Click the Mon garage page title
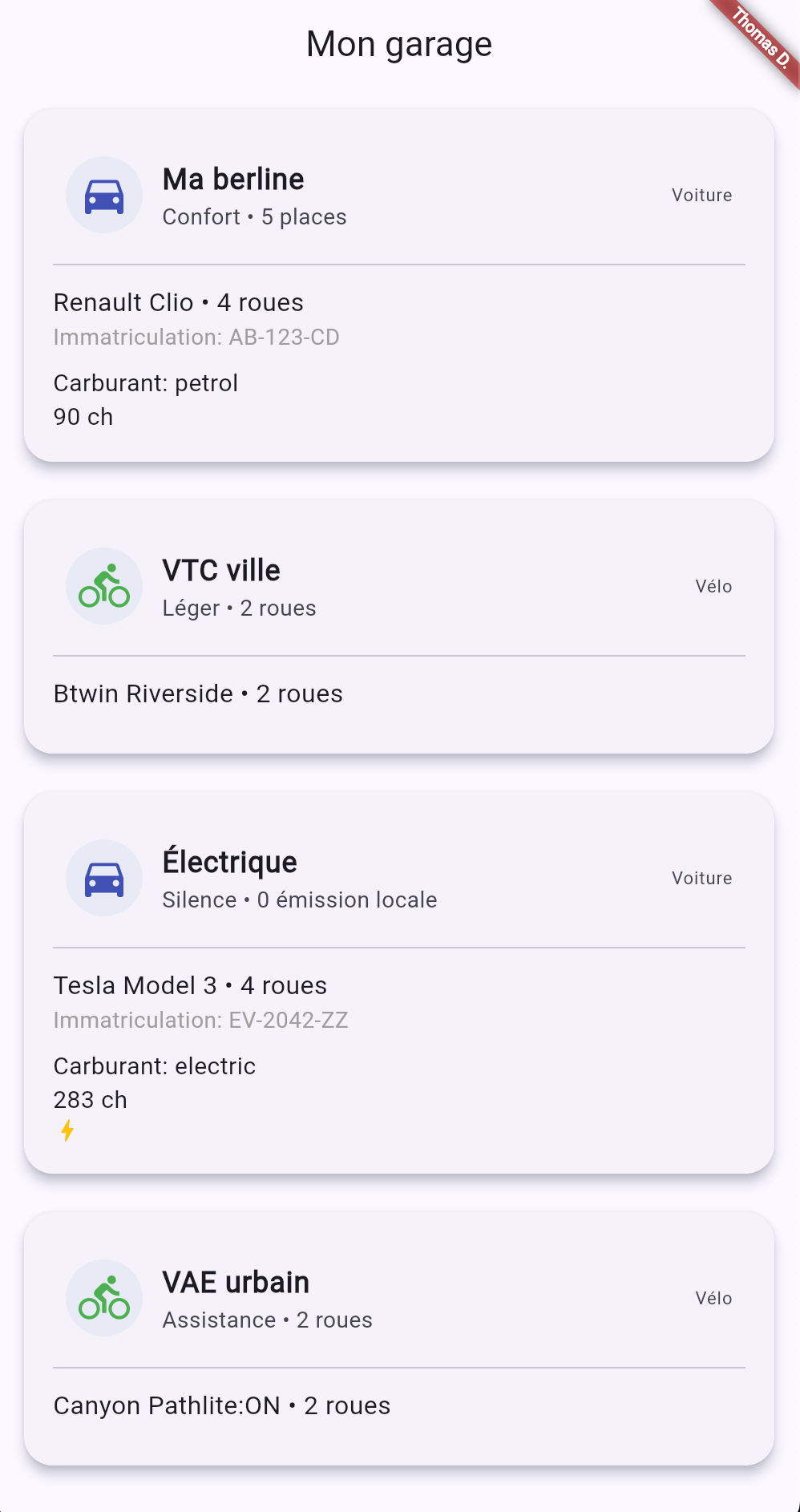Viewport: 800px width, 1512px height. tap(399, 45)
